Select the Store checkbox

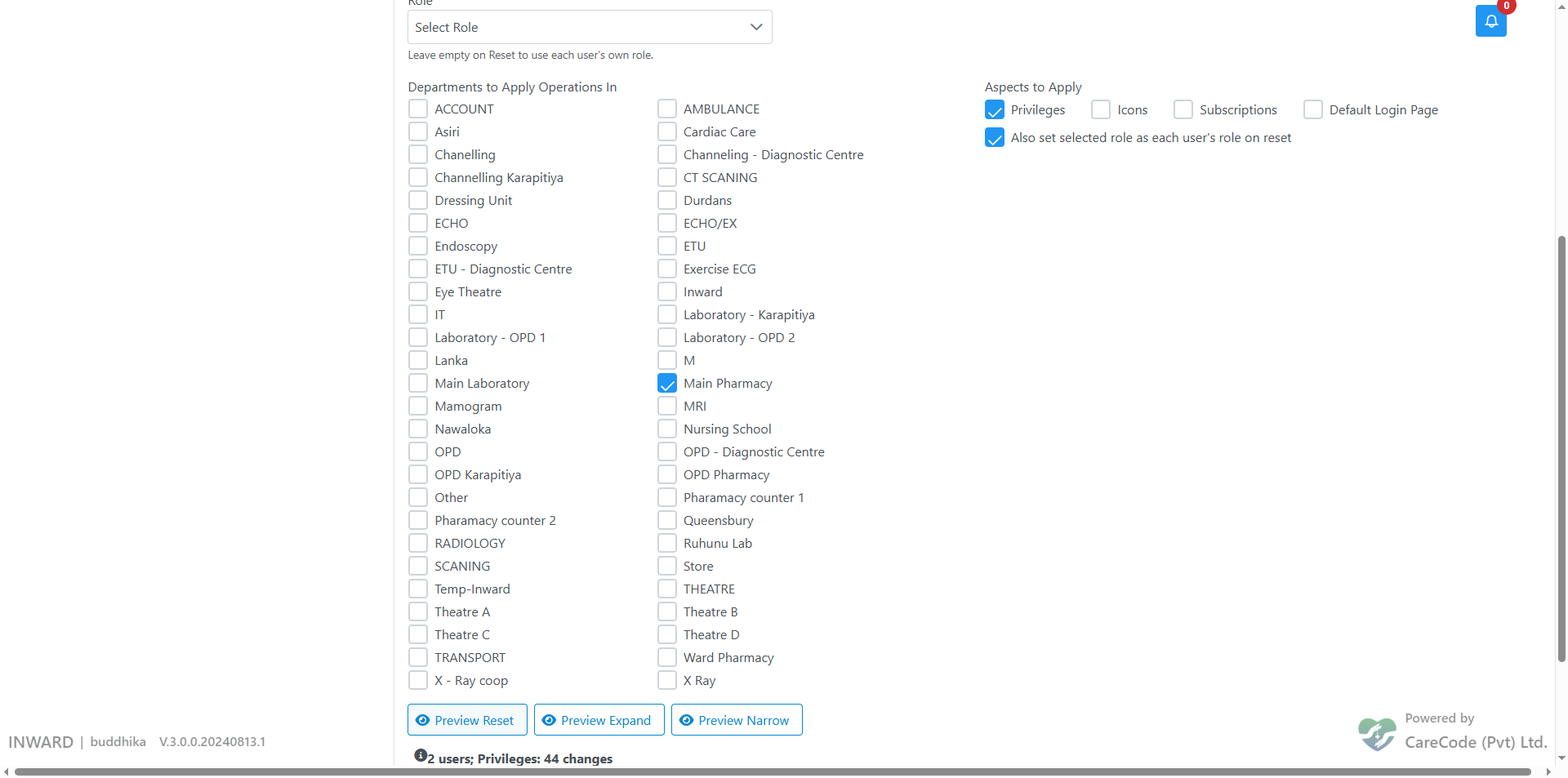(666, 566)
